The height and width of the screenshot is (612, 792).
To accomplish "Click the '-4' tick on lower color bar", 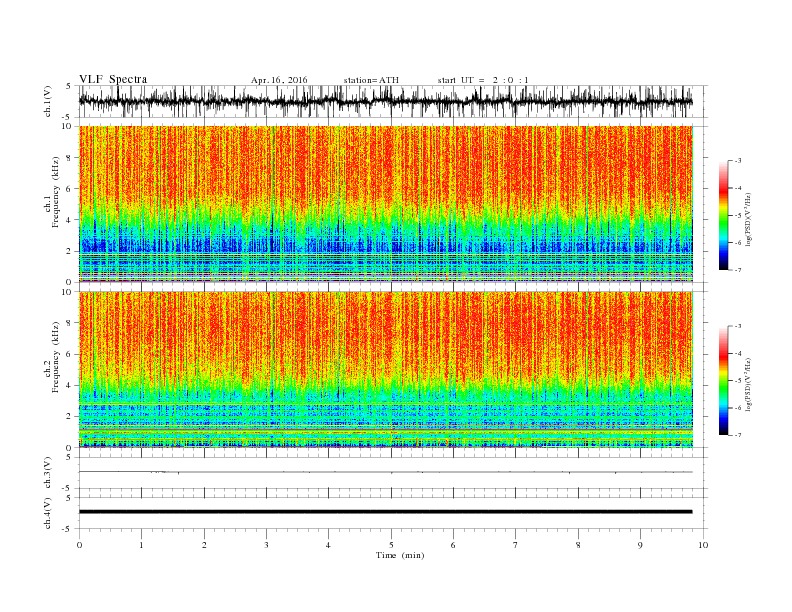I will [x=737, y=353].
